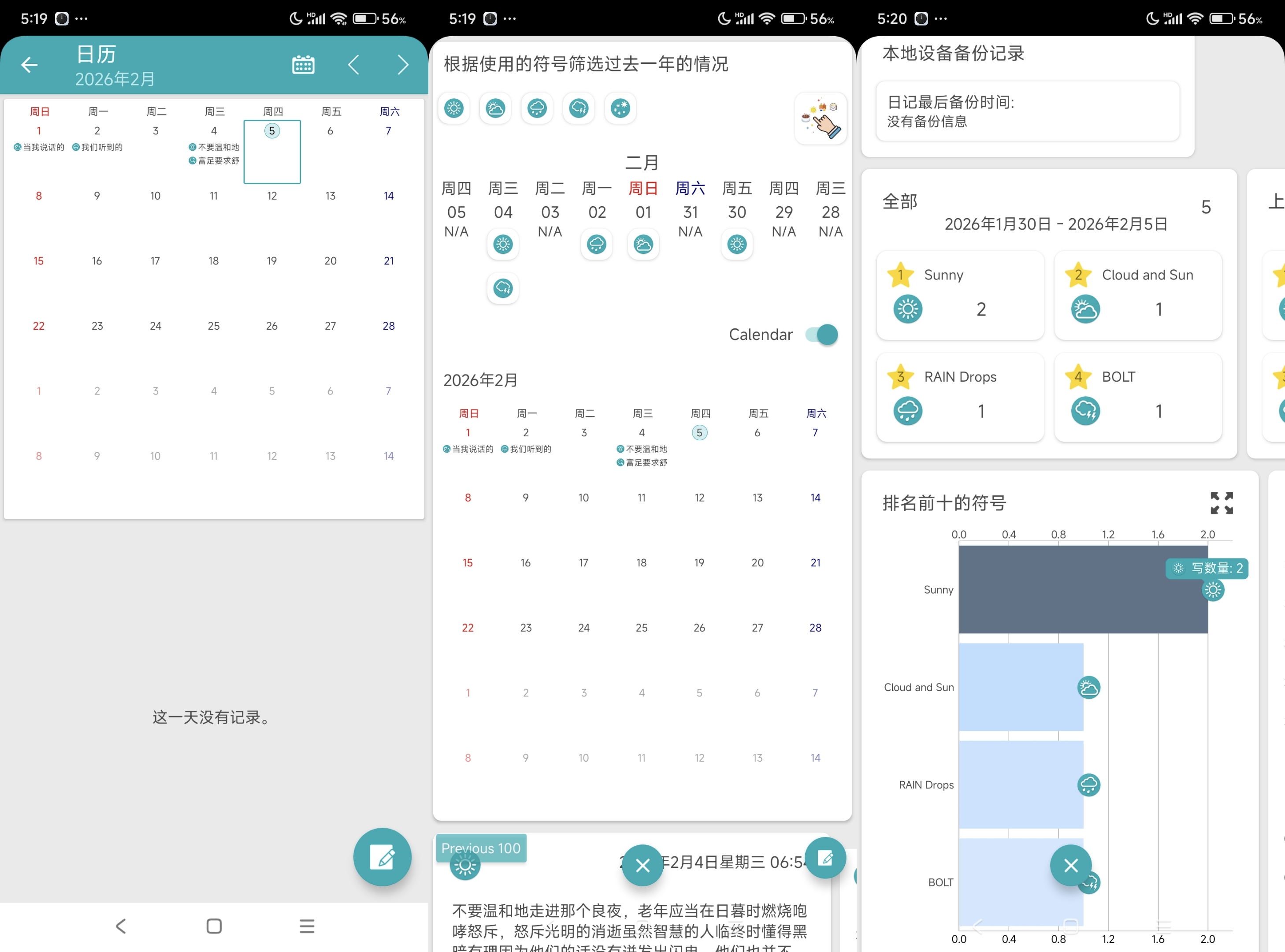
Task: Filter by the Sunny symbol icon
Action: click(454, 108)
